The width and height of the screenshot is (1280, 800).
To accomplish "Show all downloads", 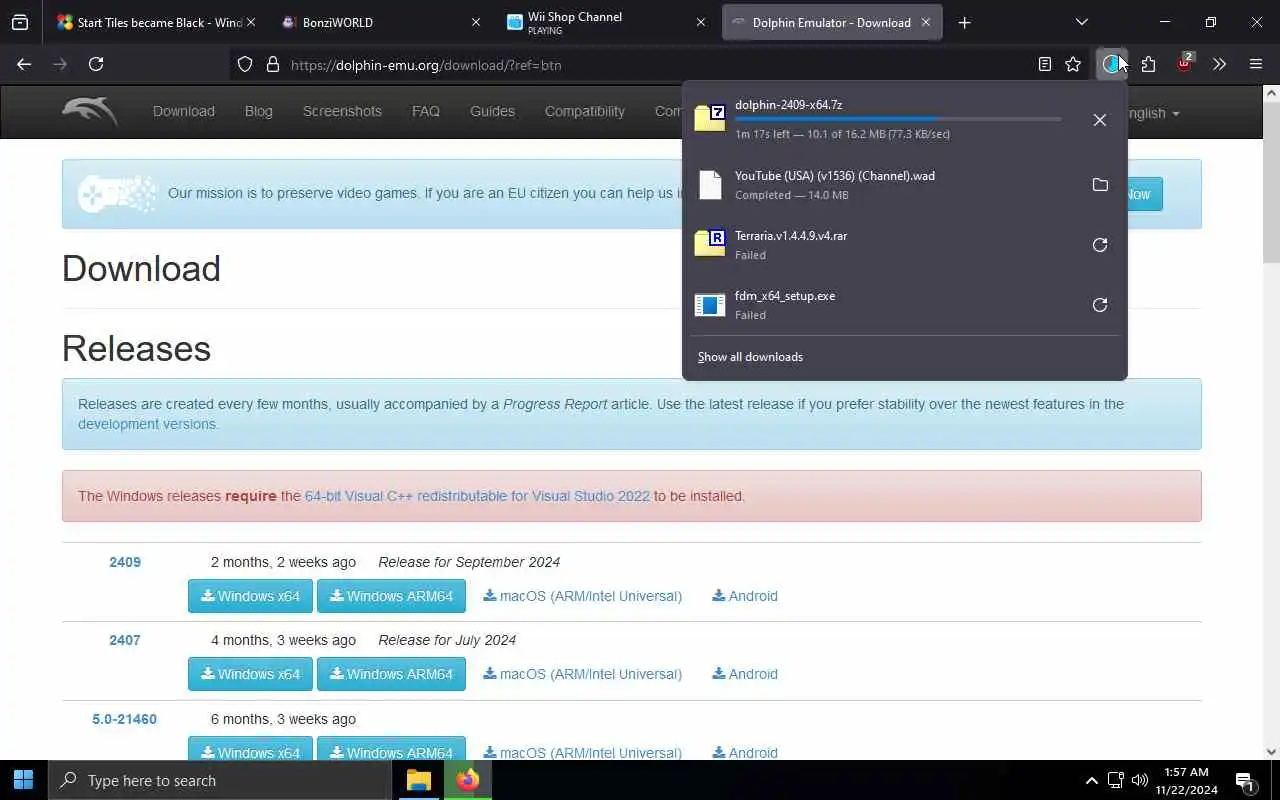I will pyautogui.click(x=750, y=357).
